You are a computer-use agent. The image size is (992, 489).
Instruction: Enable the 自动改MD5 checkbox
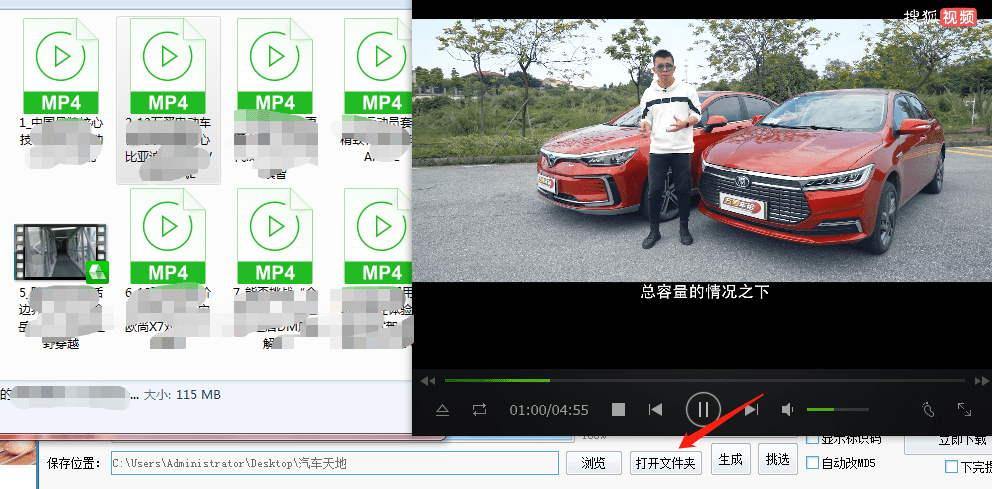(x=813, y=463)
